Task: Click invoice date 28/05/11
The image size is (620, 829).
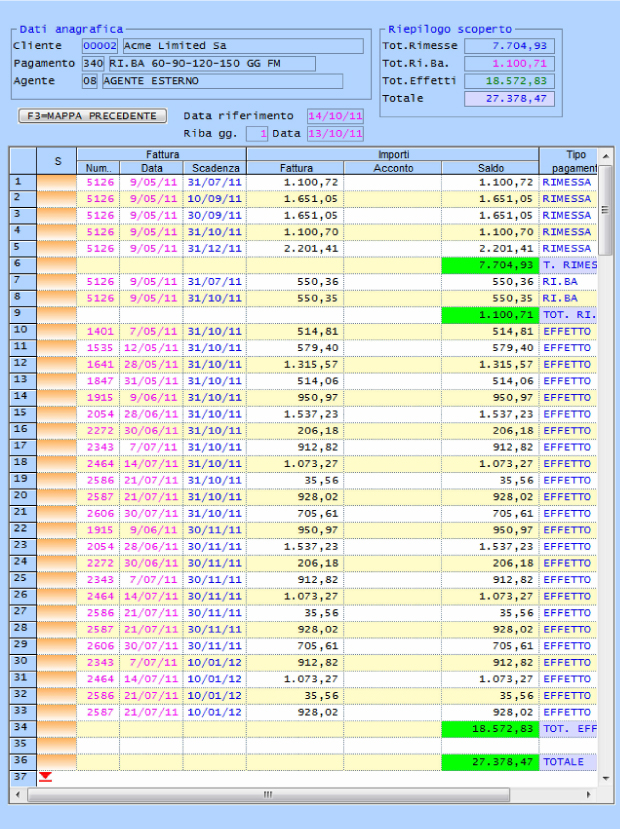Action: click(151, 364)
